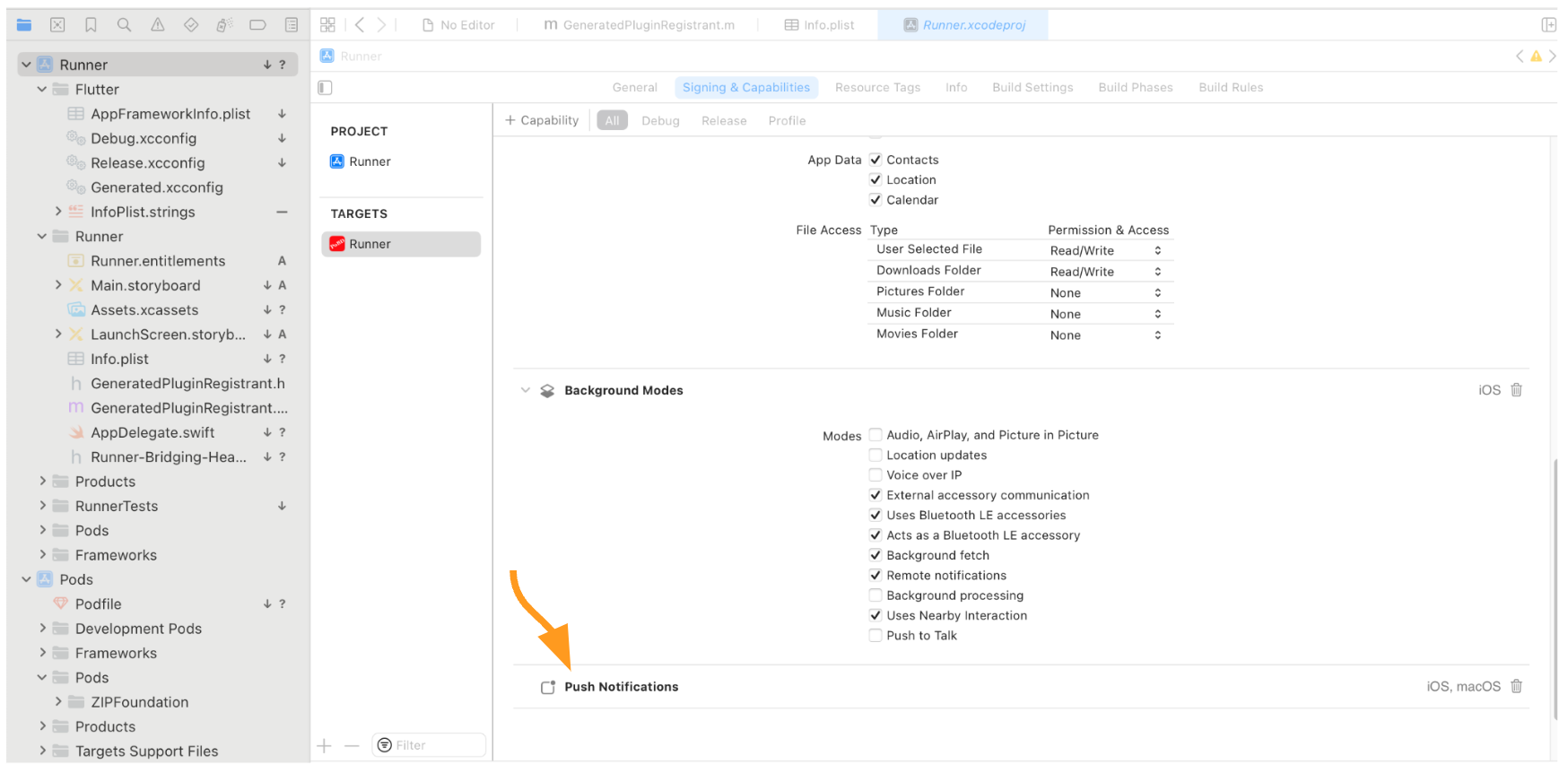Go forward with the right chevron
This screenshot has height=773, width=1568.
tap(381, 25)
